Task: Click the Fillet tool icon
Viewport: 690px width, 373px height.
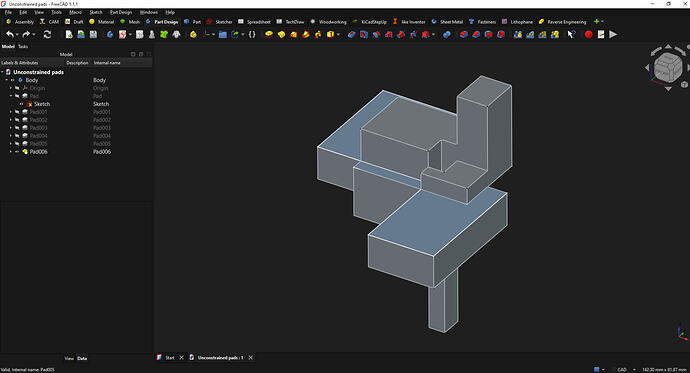Action: tap(463, 34)
